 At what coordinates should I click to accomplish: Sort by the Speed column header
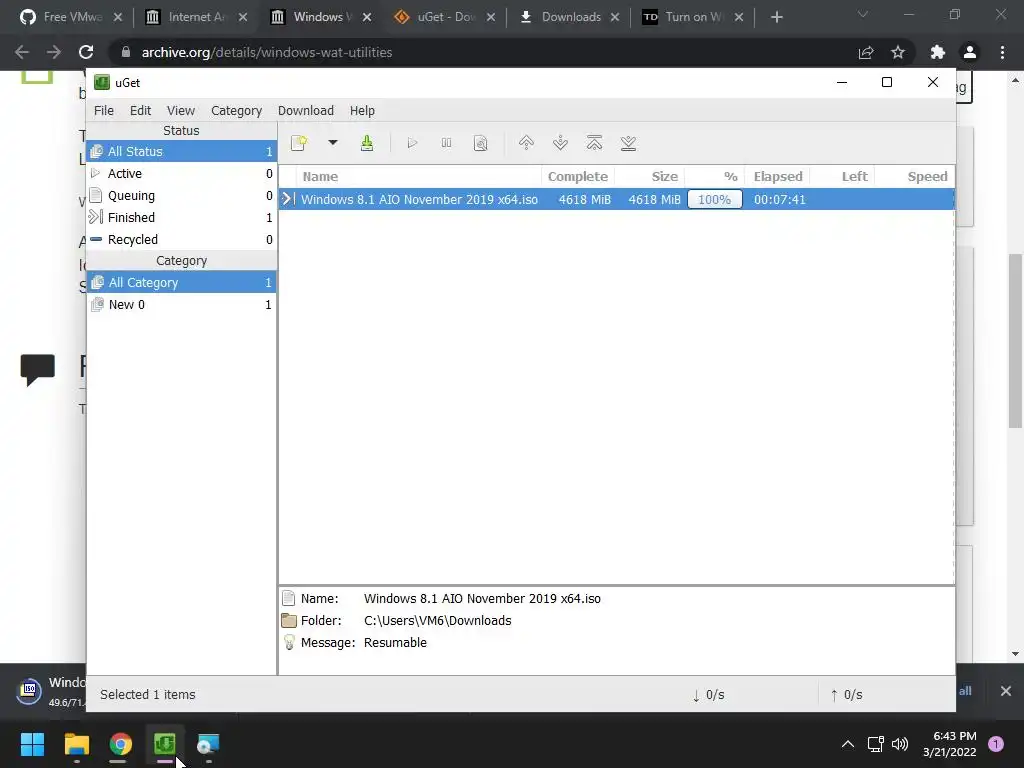click(x=914, y=176)
